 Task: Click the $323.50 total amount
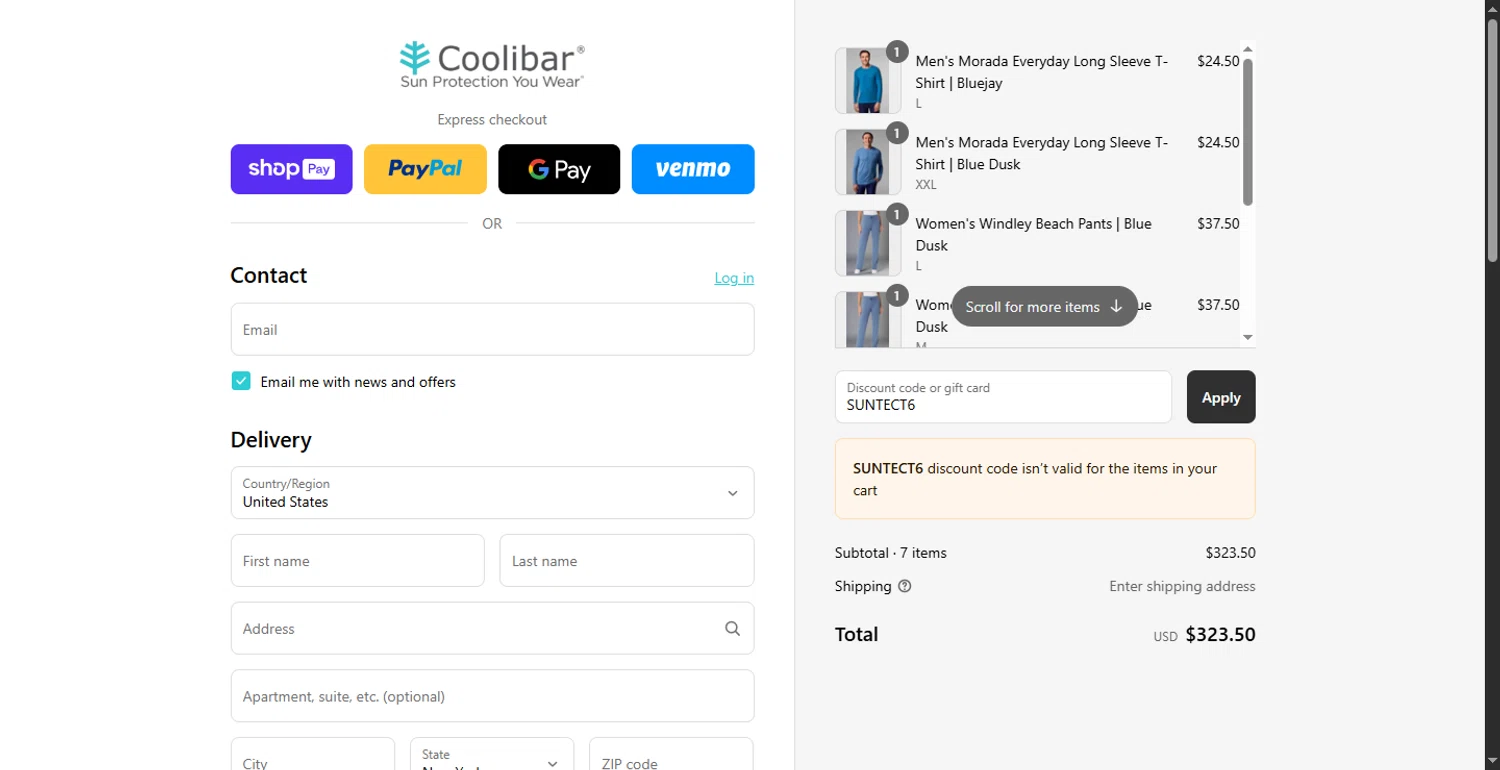(x=1220, y=635)
